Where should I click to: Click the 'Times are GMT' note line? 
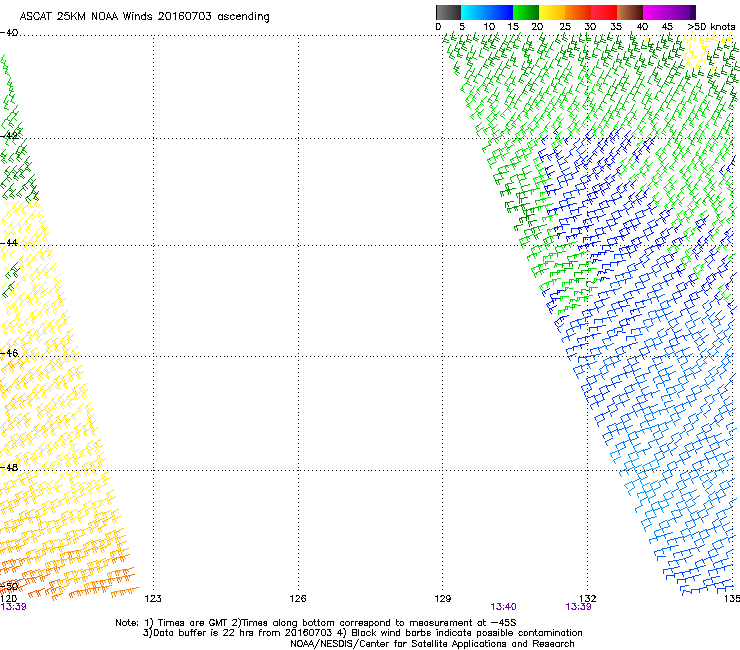(316, 623)
